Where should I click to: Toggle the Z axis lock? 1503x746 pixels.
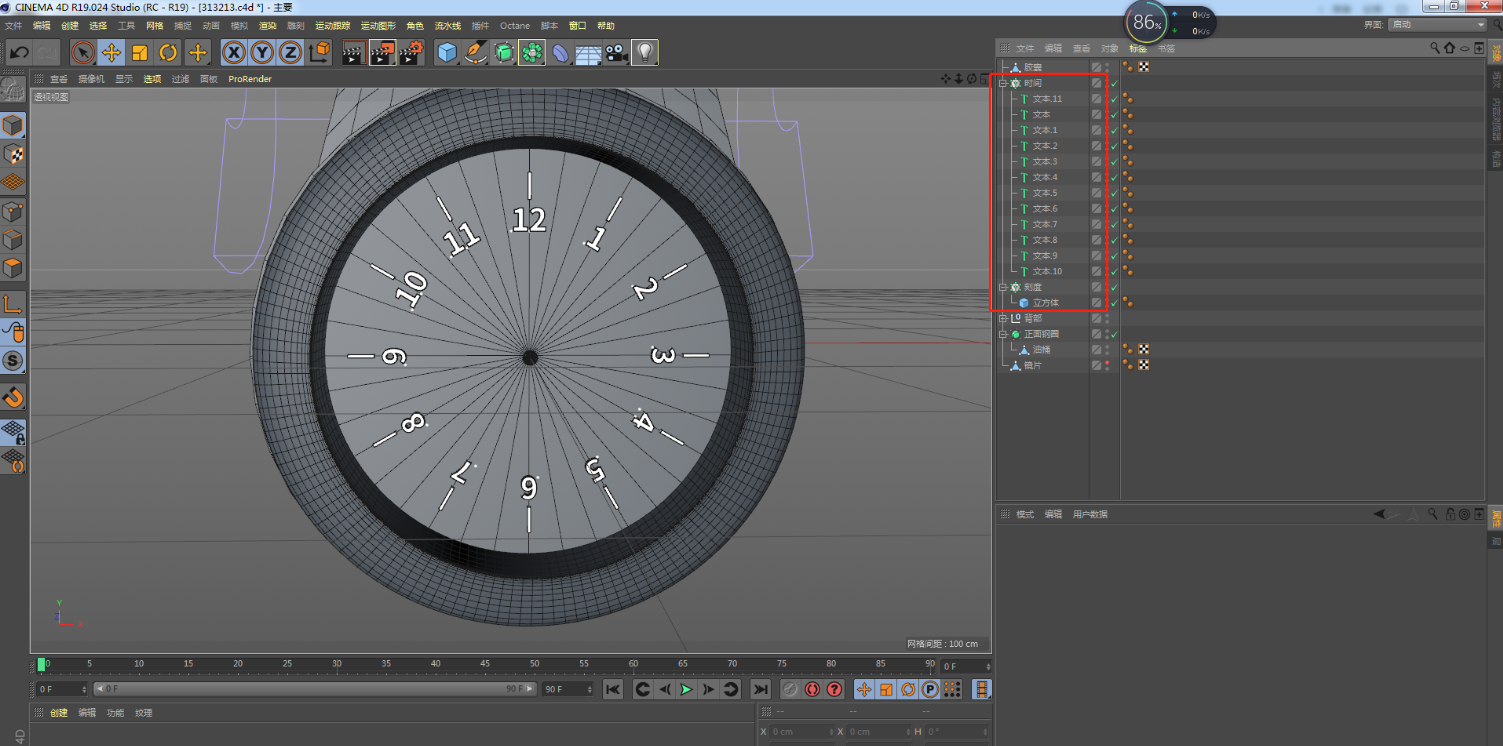point(290,52)
